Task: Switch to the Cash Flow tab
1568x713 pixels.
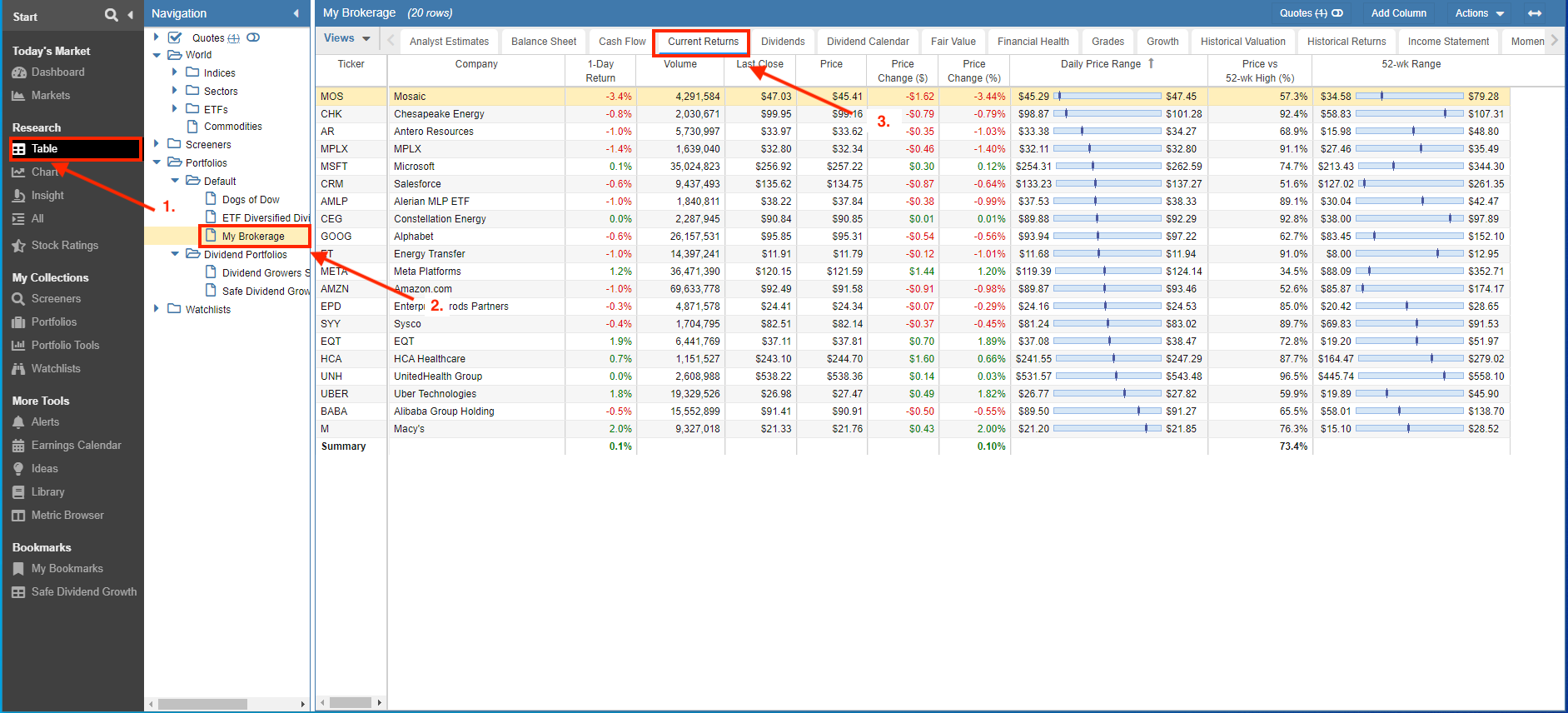Action: coord(622,42)
